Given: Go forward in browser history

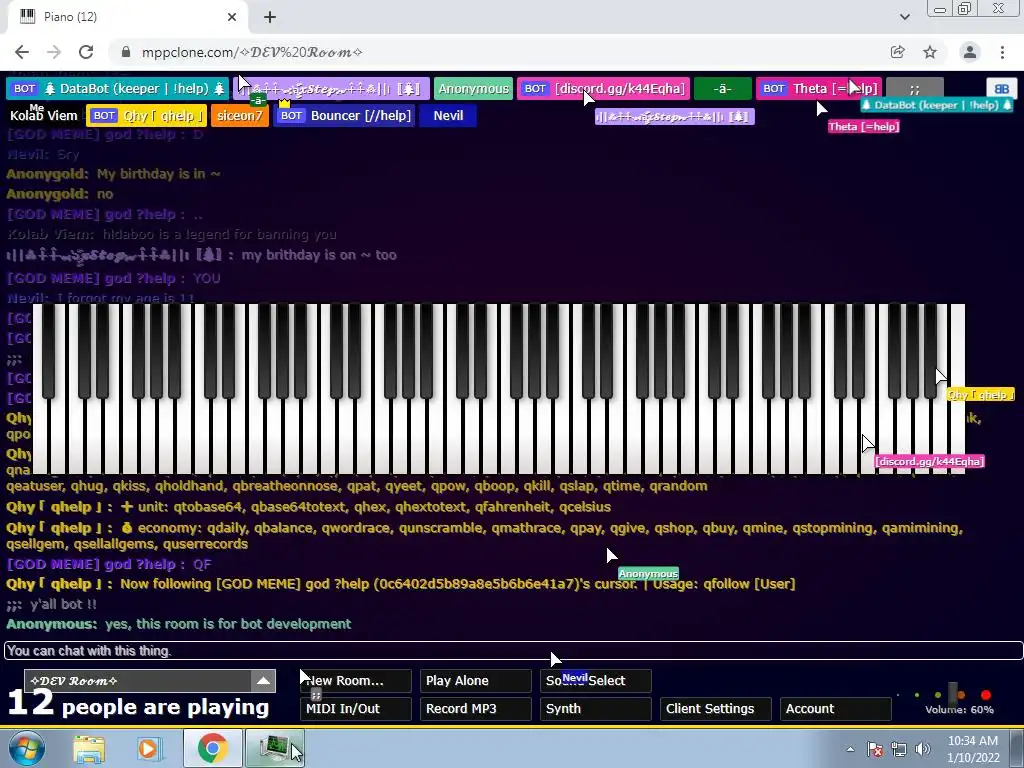Looking at the screenshot, I should 54,52.
